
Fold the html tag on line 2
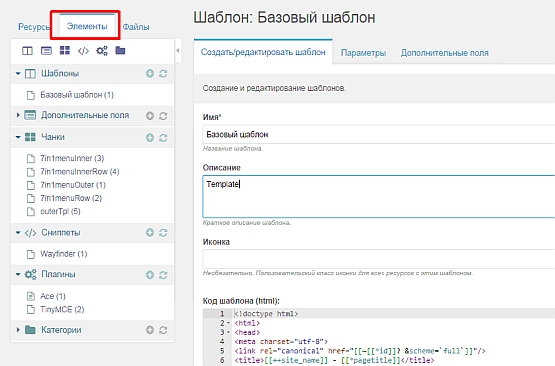(x=228, y=323)
